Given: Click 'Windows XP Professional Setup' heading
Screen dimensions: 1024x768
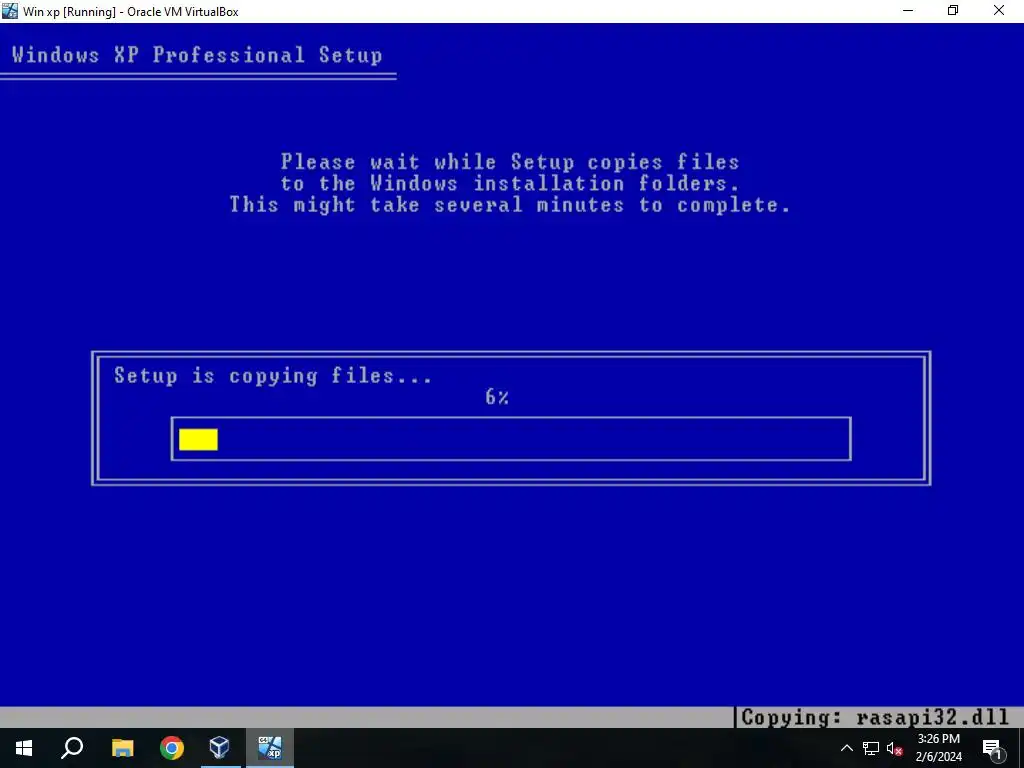Looking at the screenshot, I should click(x=197, y=55).
